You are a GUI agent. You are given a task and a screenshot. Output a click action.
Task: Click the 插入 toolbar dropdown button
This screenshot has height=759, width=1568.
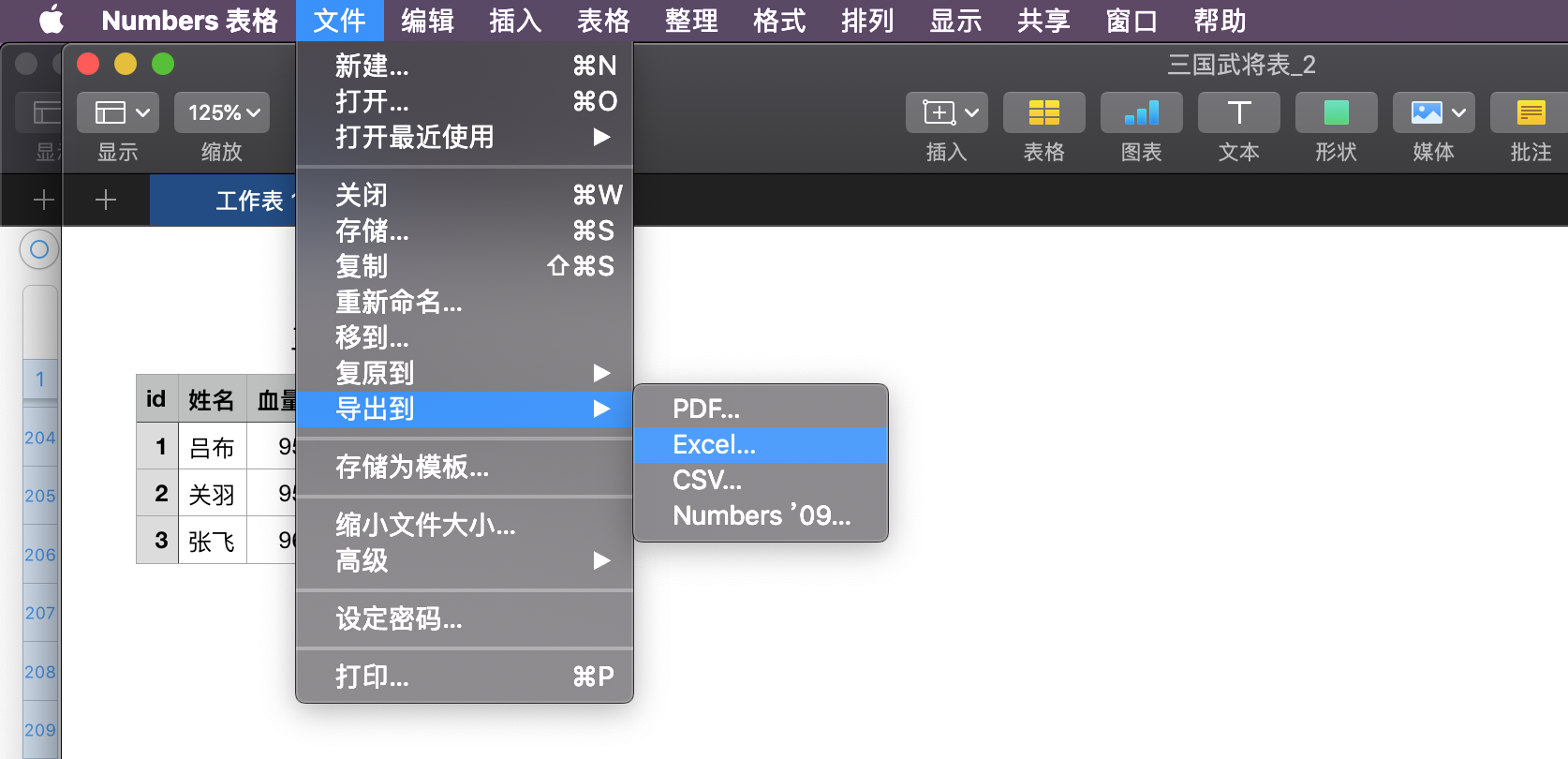coord(947,112)
